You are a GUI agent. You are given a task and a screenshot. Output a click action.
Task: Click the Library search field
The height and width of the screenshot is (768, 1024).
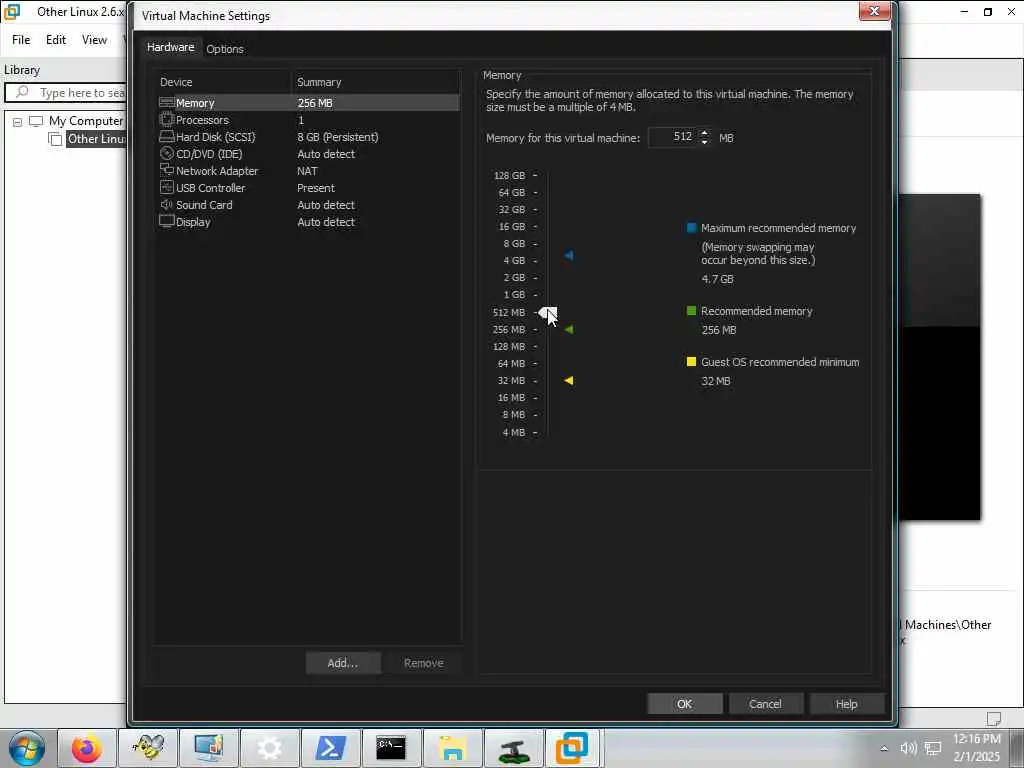66,93
